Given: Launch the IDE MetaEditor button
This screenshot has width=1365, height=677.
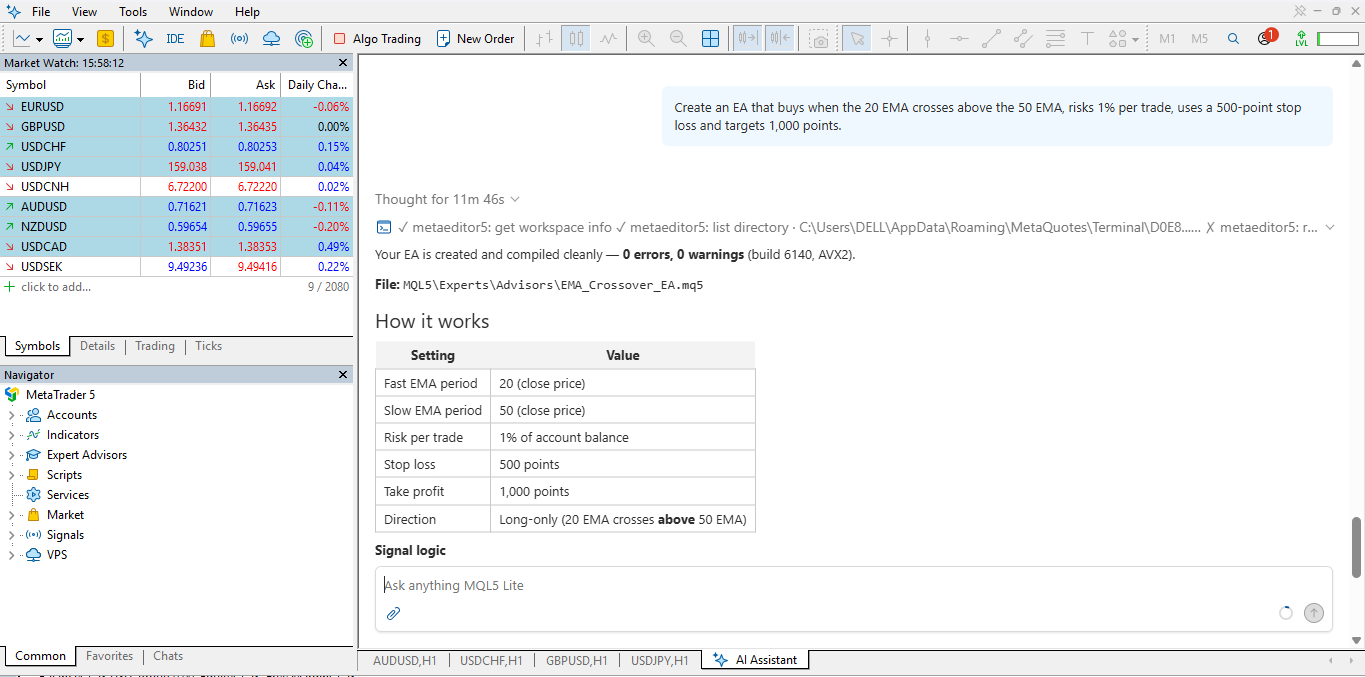Looking at the screenshot, I should 175,39.
